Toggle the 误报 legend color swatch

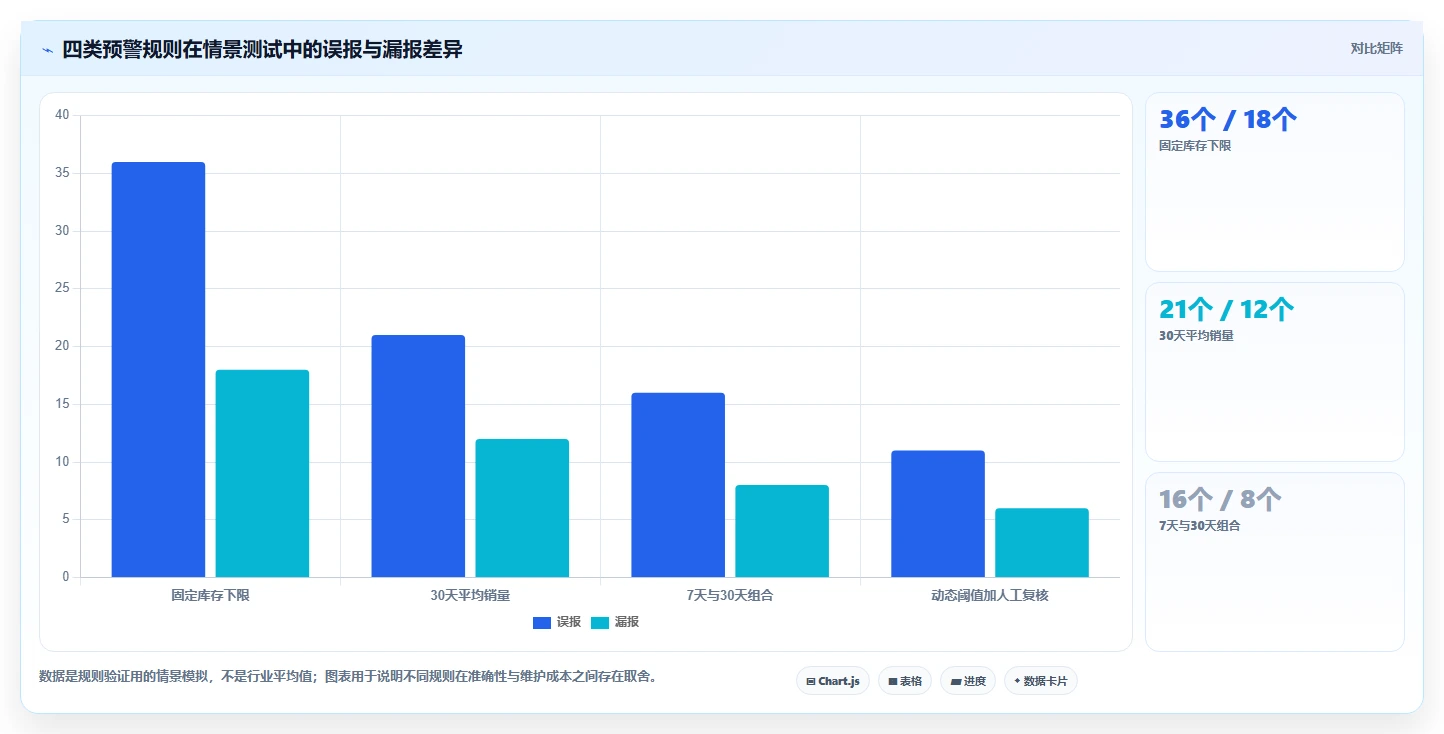coord(542,622)
